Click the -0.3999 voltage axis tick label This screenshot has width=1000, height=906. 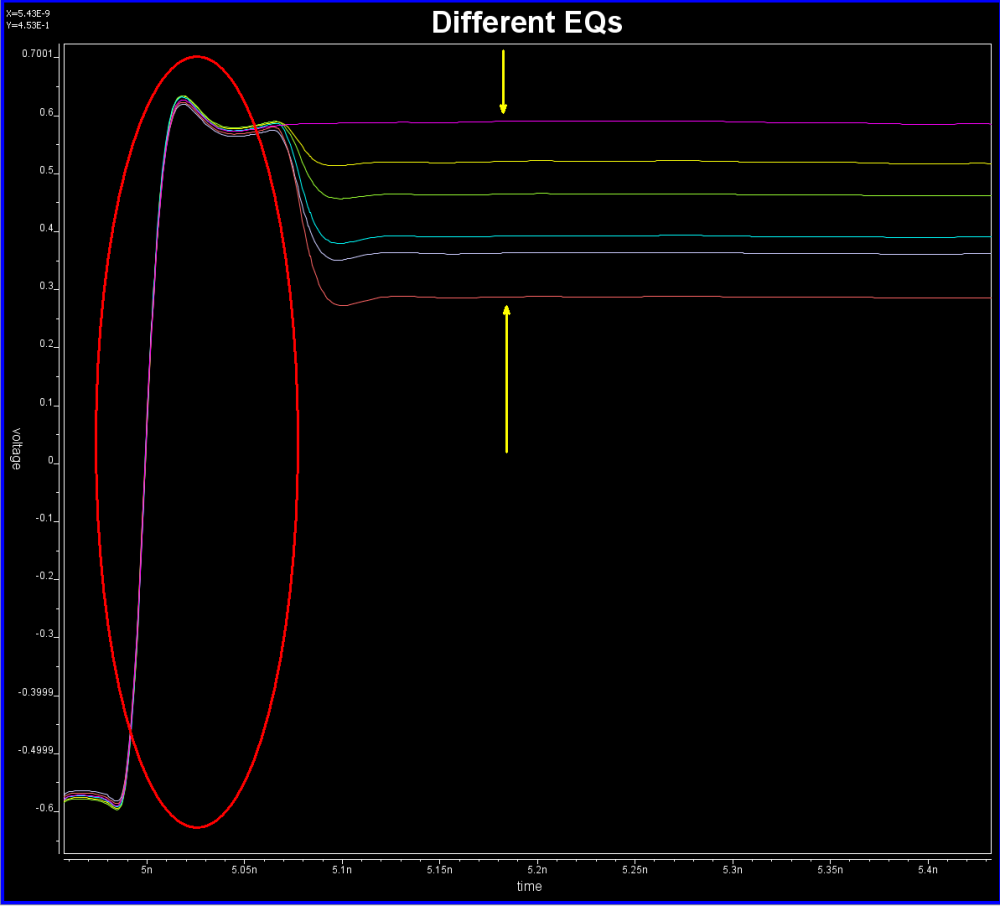(37, 693)
